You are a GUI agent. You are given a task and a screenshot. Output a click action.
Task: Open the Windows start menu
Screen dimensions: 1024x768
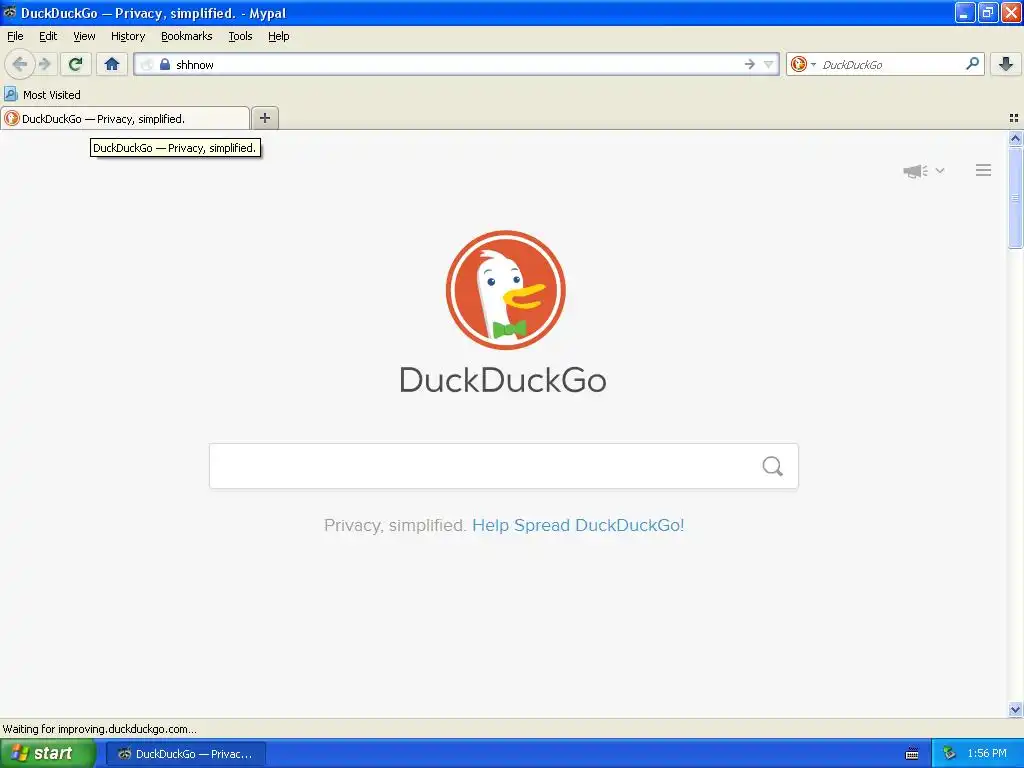(48, 753)
